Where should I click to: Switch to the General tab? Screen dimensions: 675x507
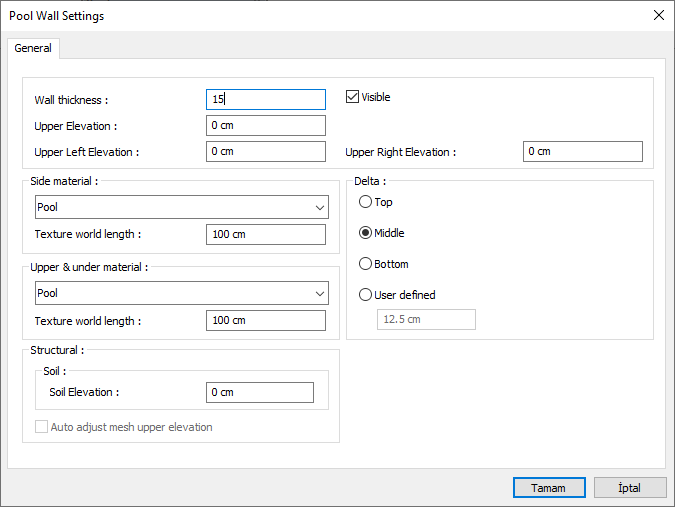[x=34, y=48]
